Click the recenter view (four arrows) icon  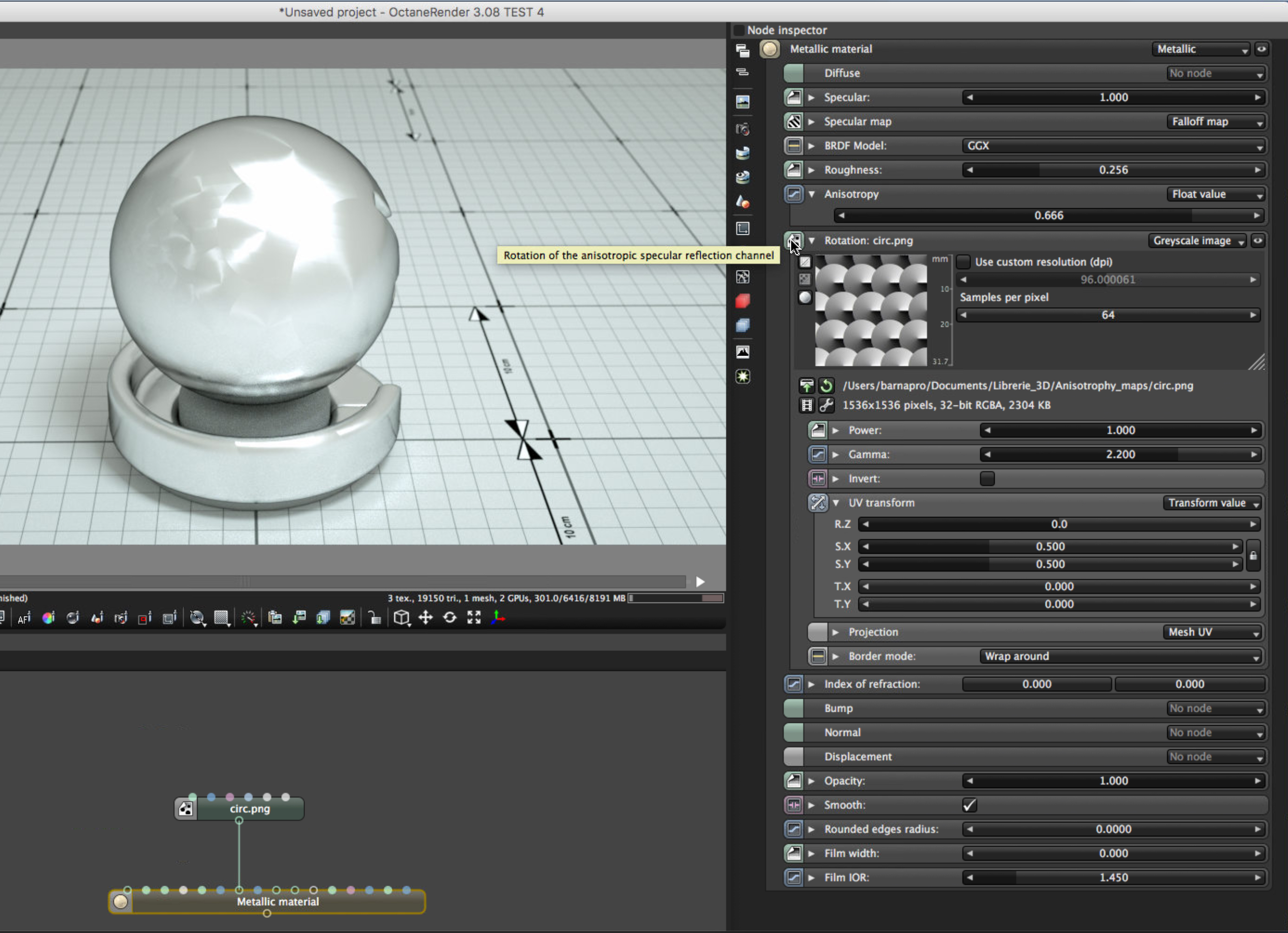(x=425, y=617)
